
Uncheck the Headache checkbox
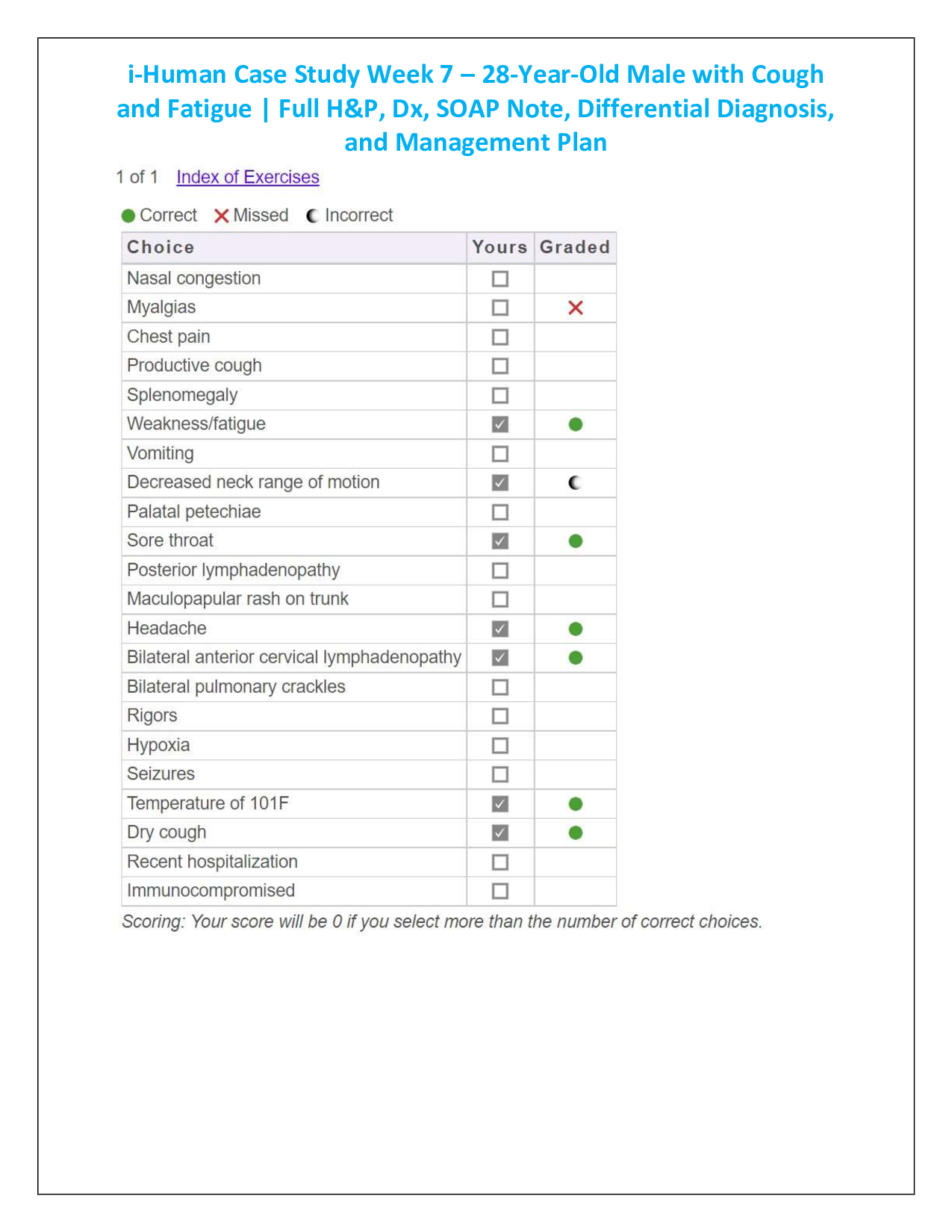tap(499, 628)
